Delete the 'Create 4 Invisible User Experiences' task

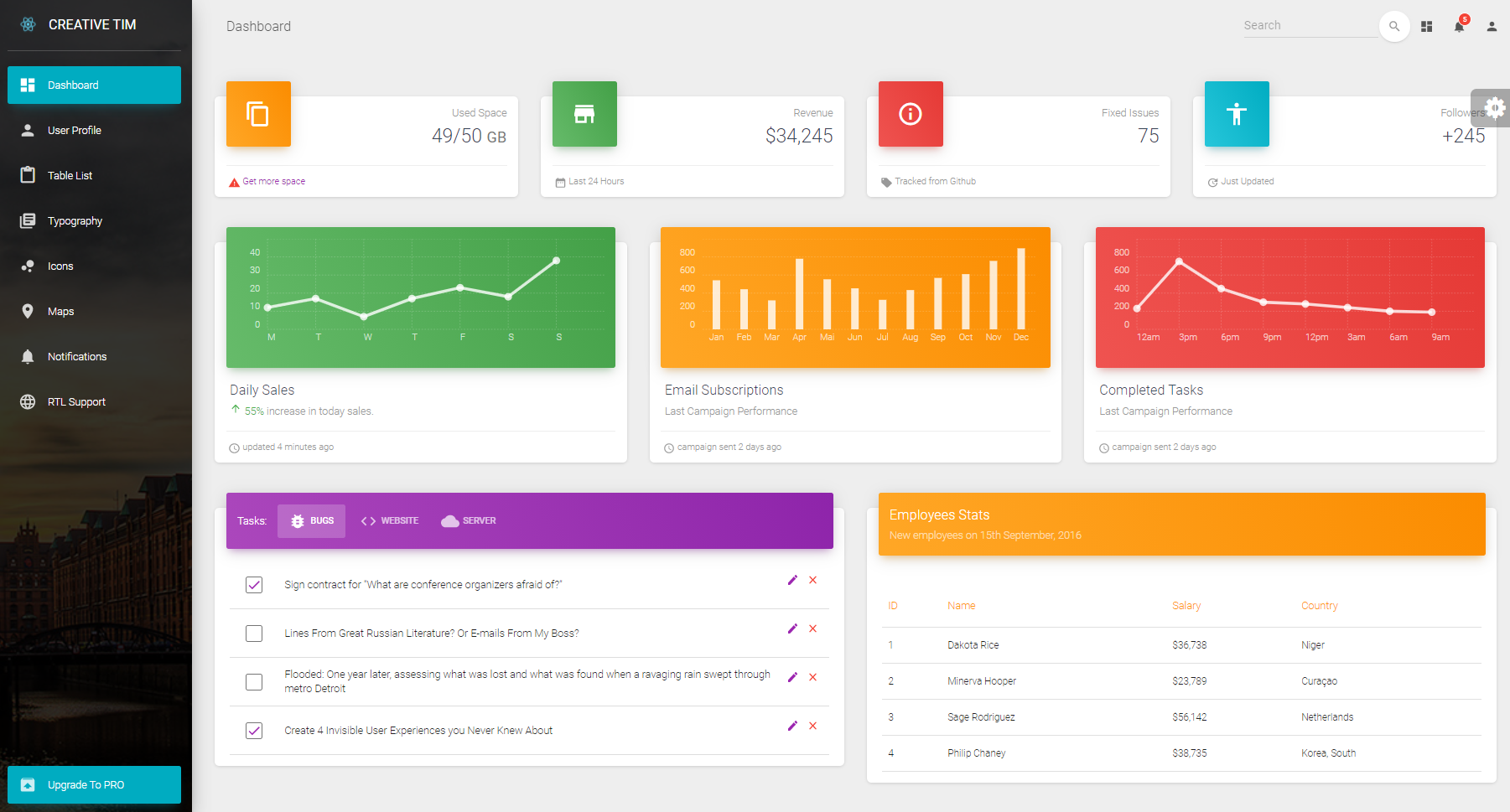812,726
